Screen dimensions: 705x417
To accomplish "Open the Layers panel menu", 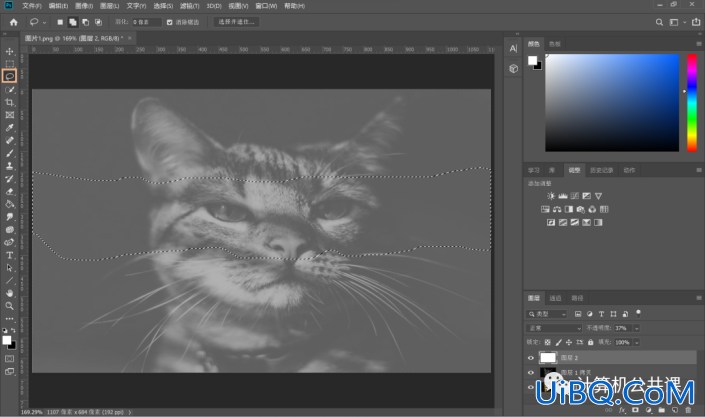I will click(x=699, y=298).
